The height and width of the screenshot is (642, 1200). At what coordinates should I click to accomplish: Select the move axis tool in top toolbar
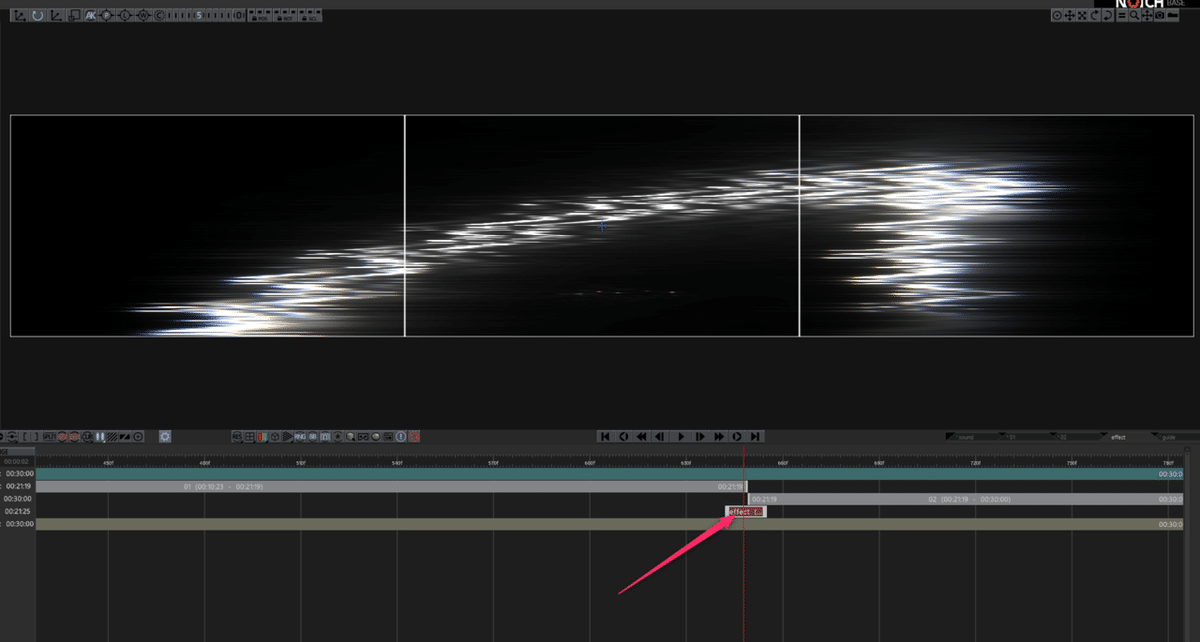click(19, 15)
